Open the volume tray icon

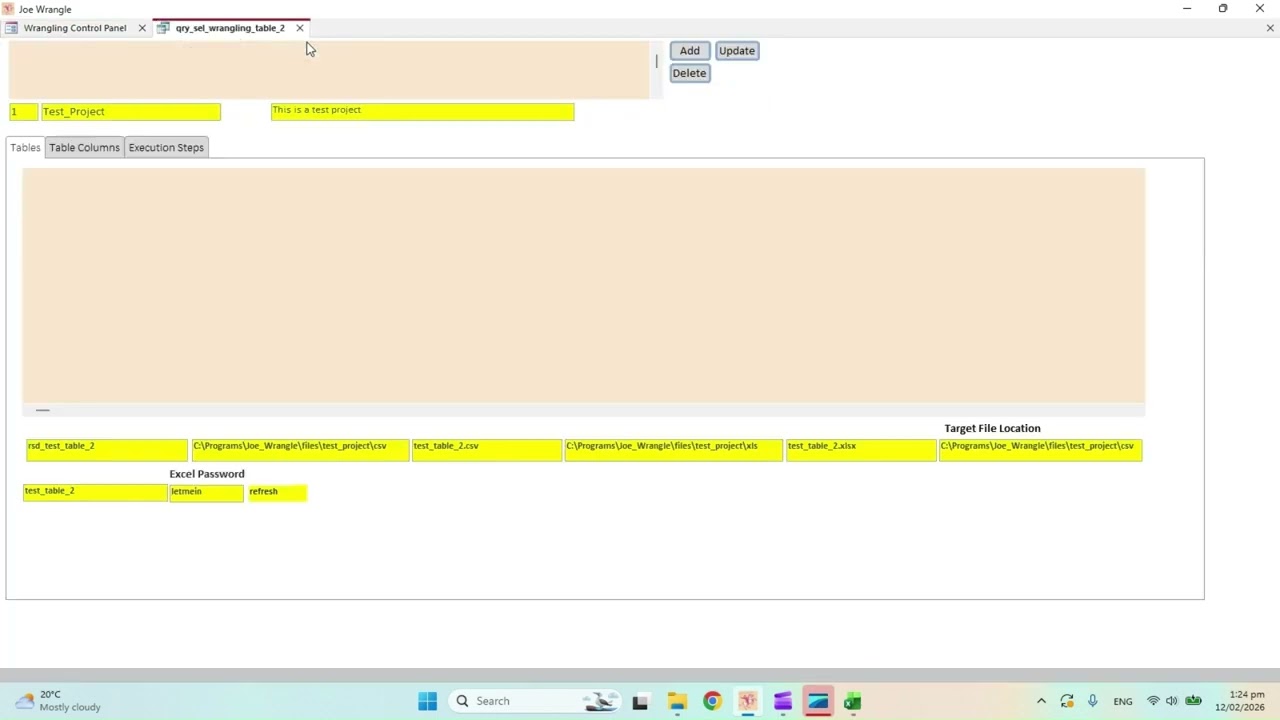pyautogui.click(x=1172, y=701)
